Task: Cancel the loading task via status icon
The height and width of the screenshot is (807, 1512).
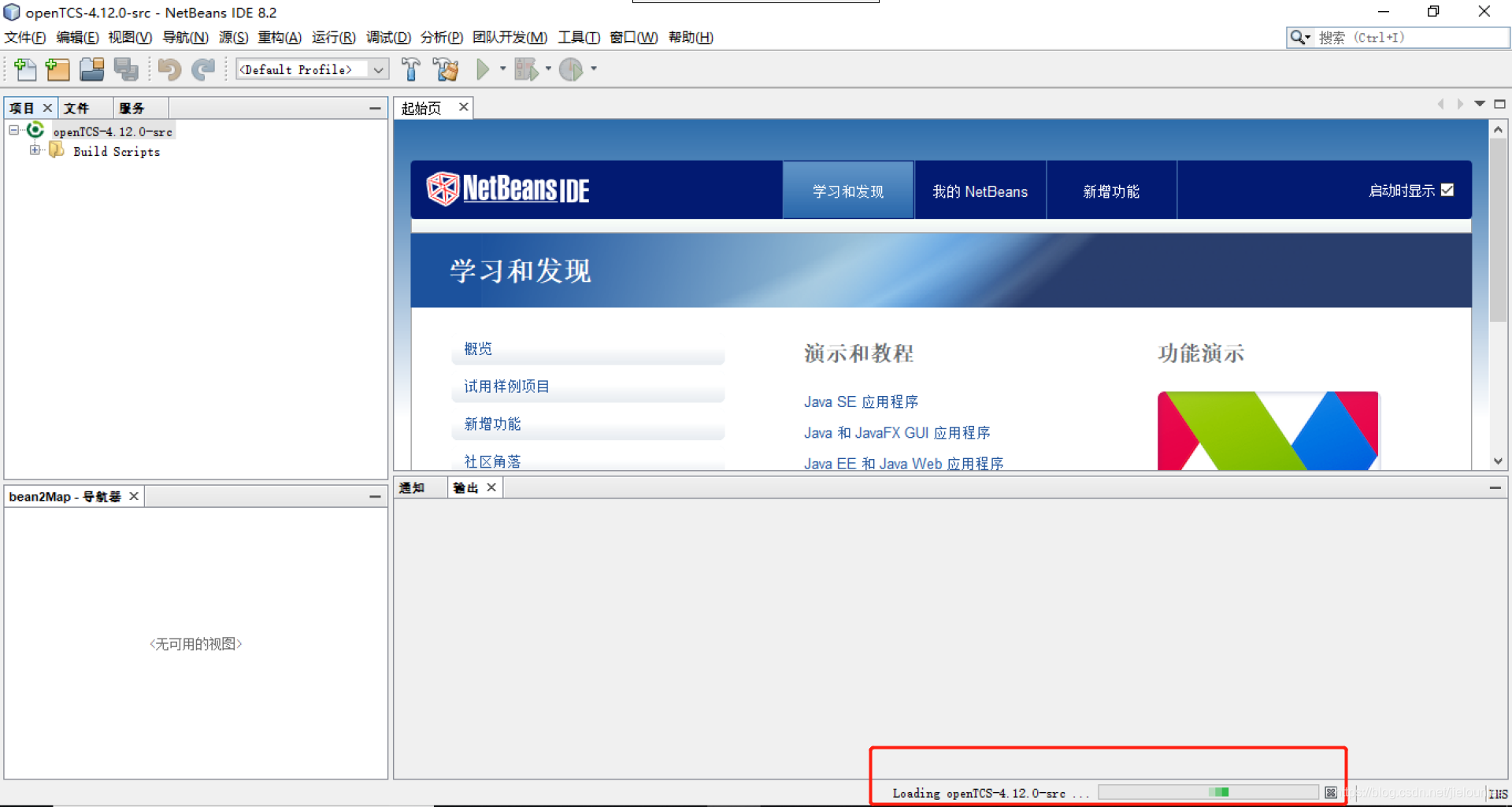Action: click(x=1331, y=793)
